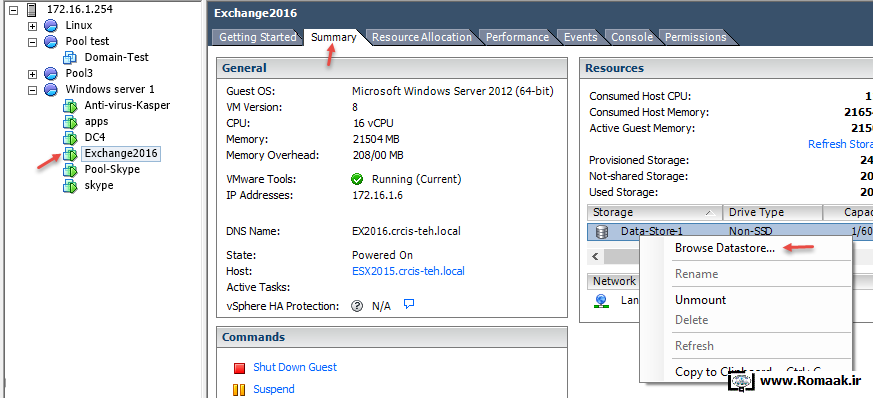Expand the Linux pool node

(33, 26)
